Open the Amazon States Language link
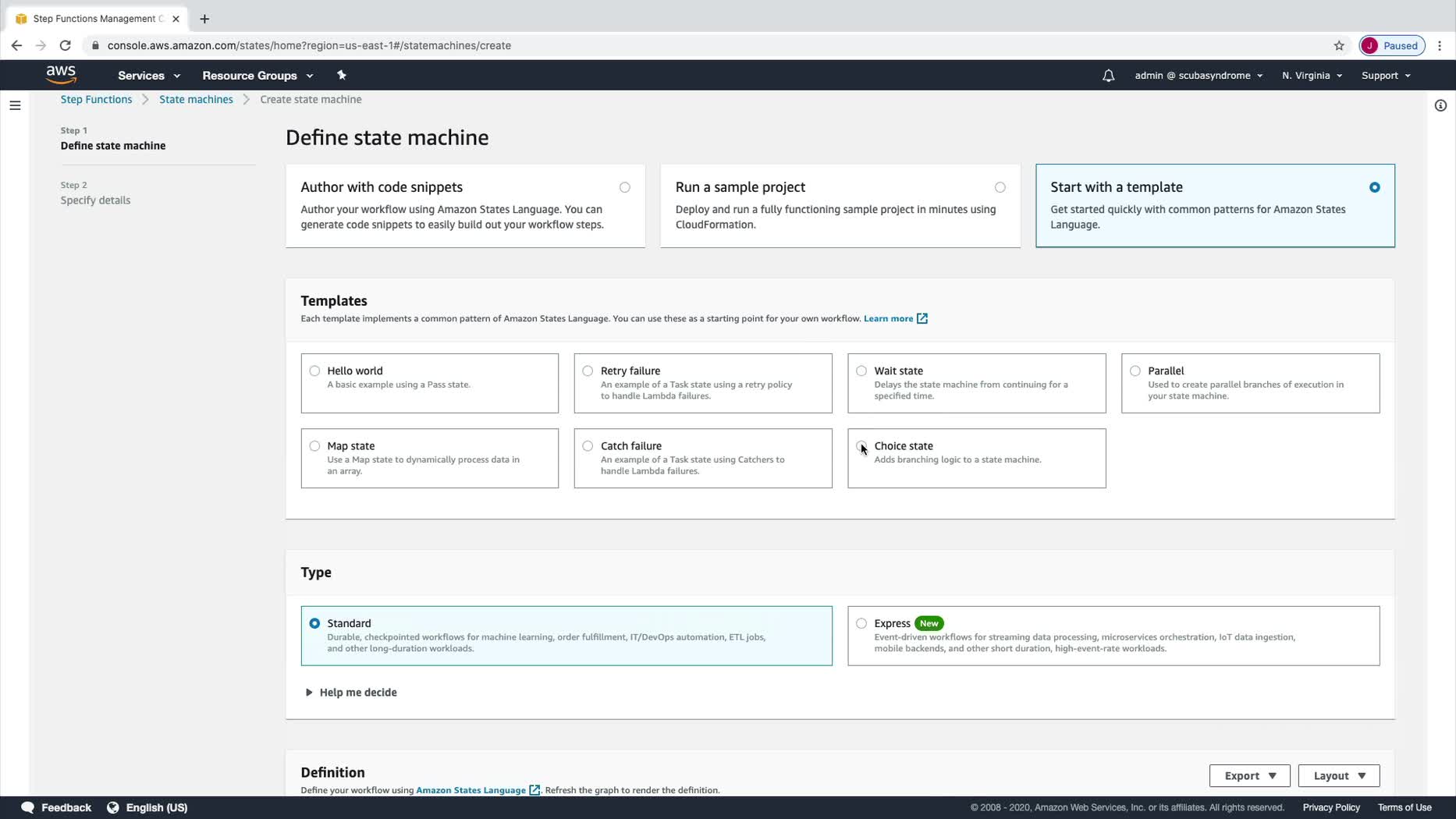The width and height of the screenshot is (1456, 819). pyautogui.click(x=471, y=790)
